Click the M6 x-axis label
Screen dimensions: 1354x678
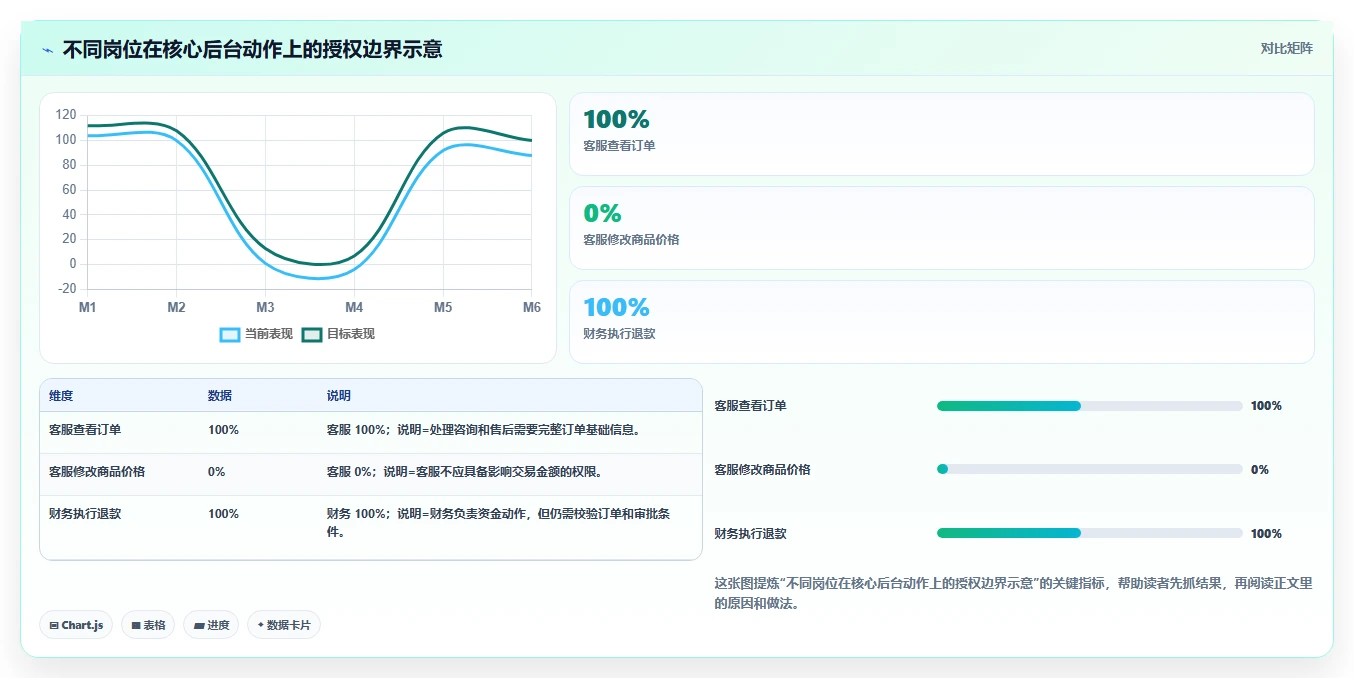[x=531, y=307]
